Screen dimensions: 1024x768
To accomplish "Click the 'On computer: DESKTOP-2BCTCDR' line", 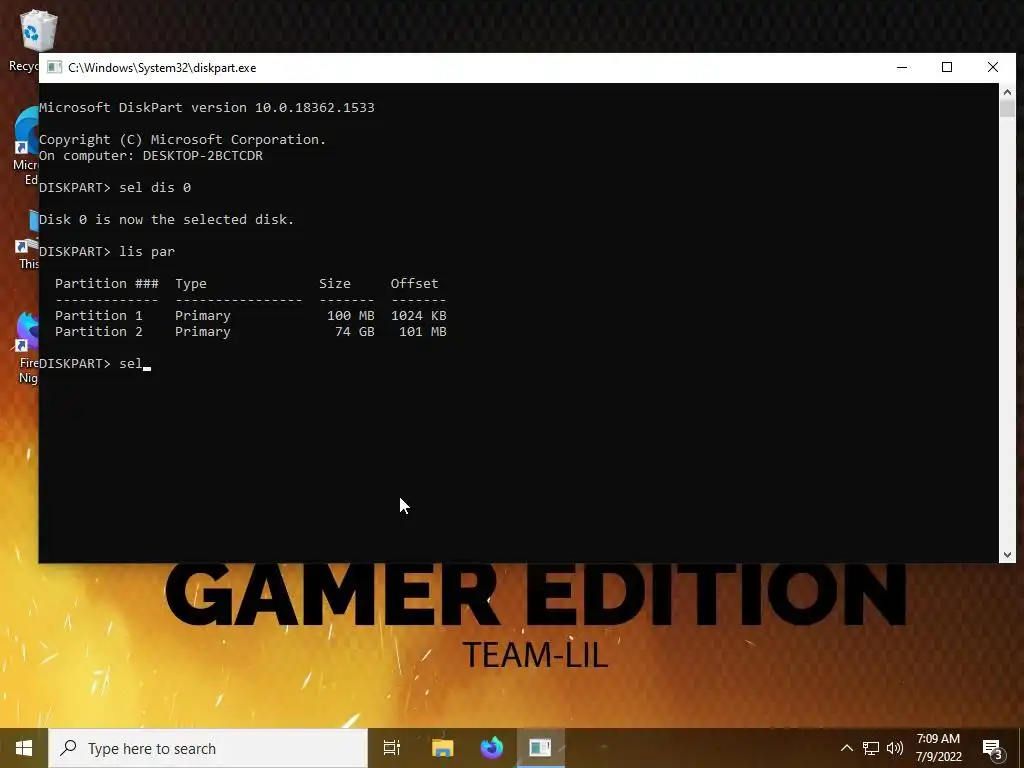I will click(151, 155).
